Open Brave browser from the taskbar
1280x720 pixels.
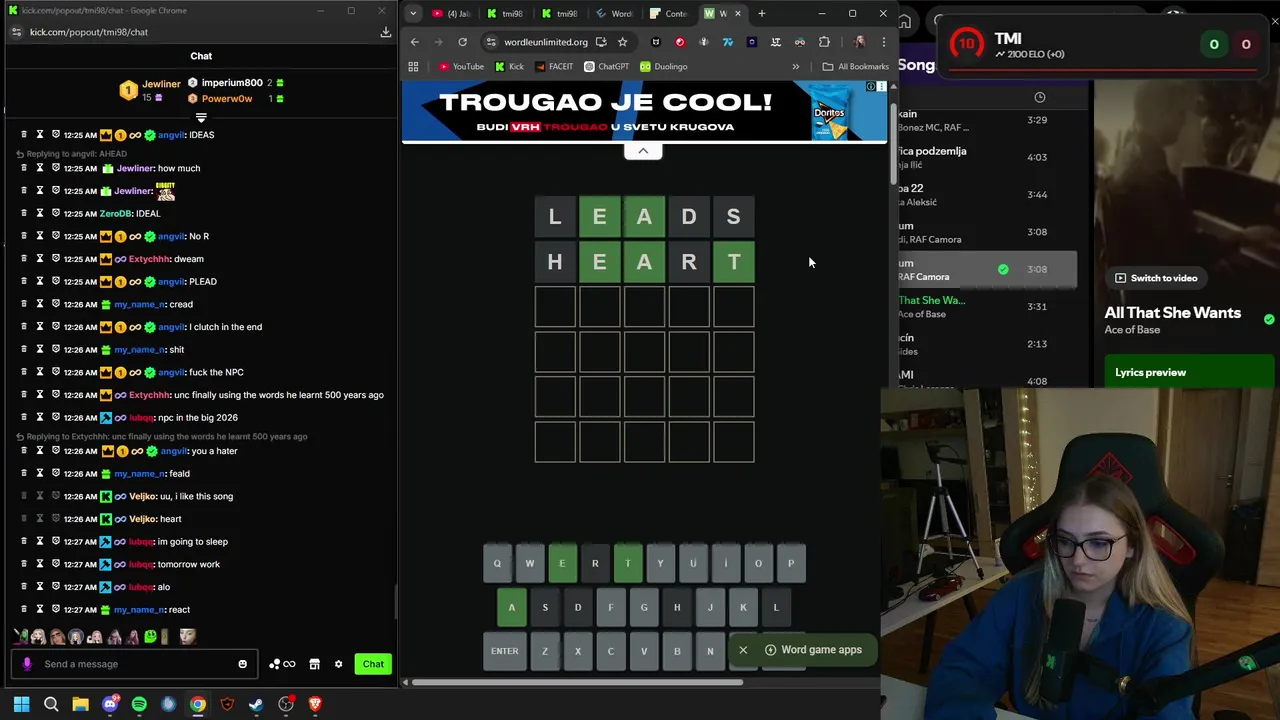coord(315,704)
